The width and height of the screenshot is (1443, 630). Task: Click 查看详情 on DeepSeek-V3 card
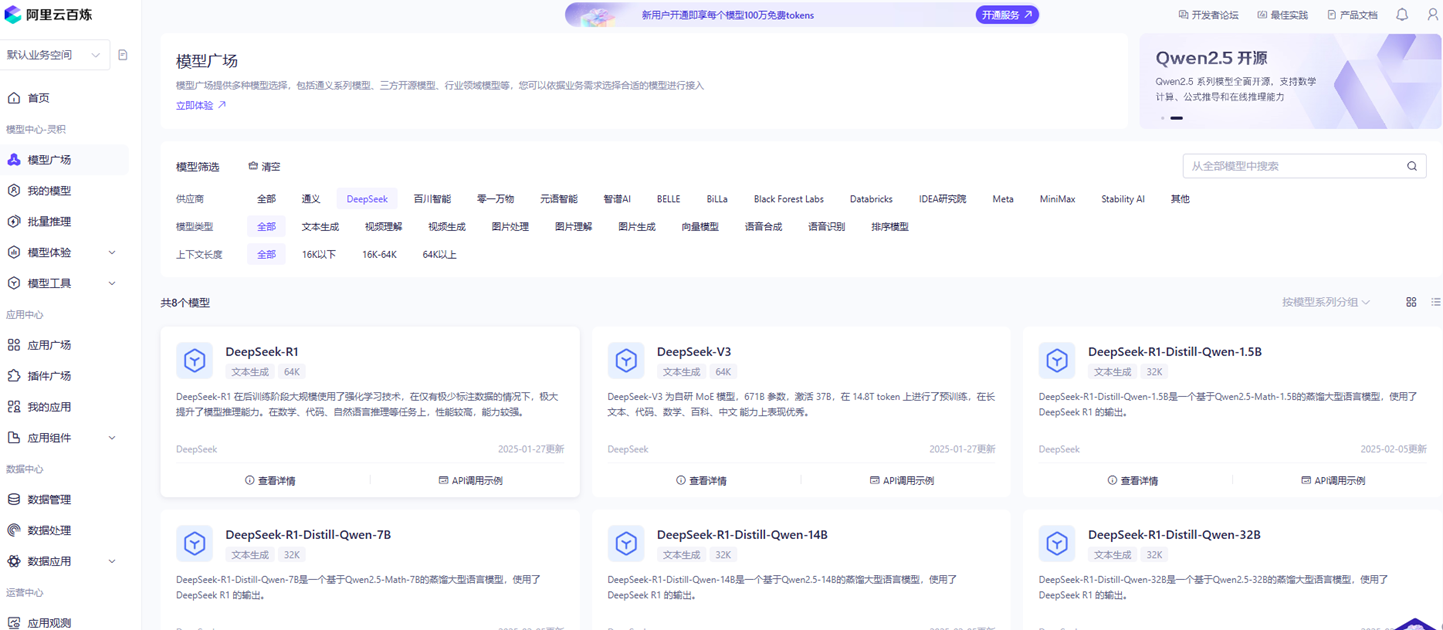point(701,481)
